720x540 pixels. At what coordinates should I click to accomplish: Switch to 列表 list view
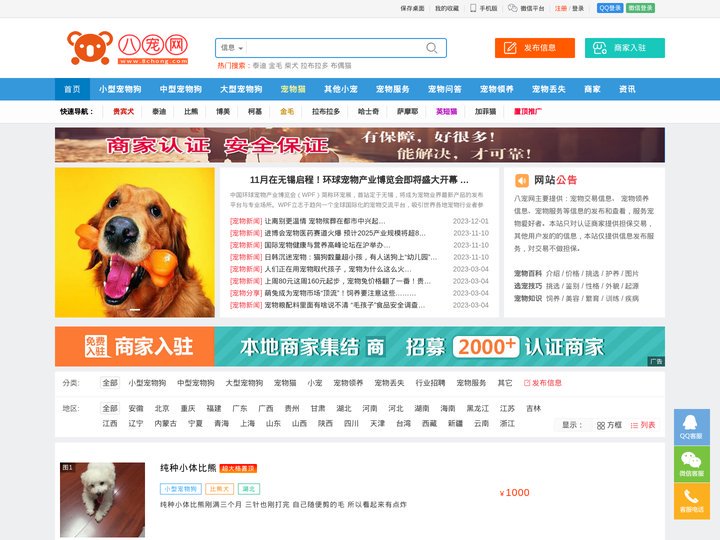(x=643, y=425)
